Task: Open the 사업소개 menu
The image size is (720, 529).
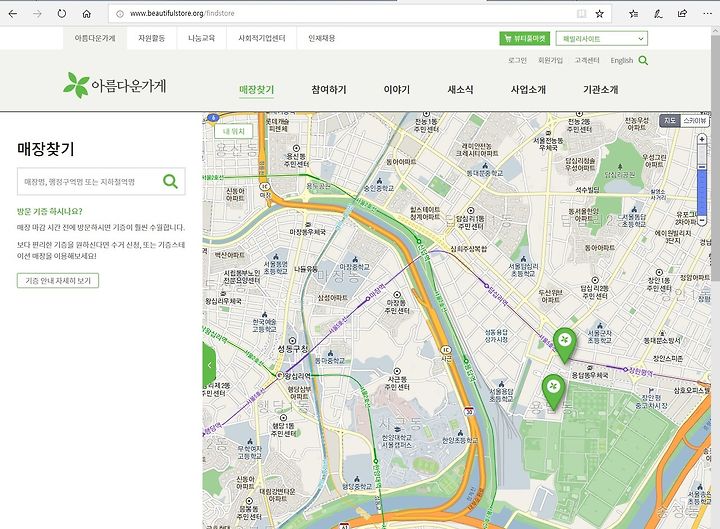Action: 528,90
